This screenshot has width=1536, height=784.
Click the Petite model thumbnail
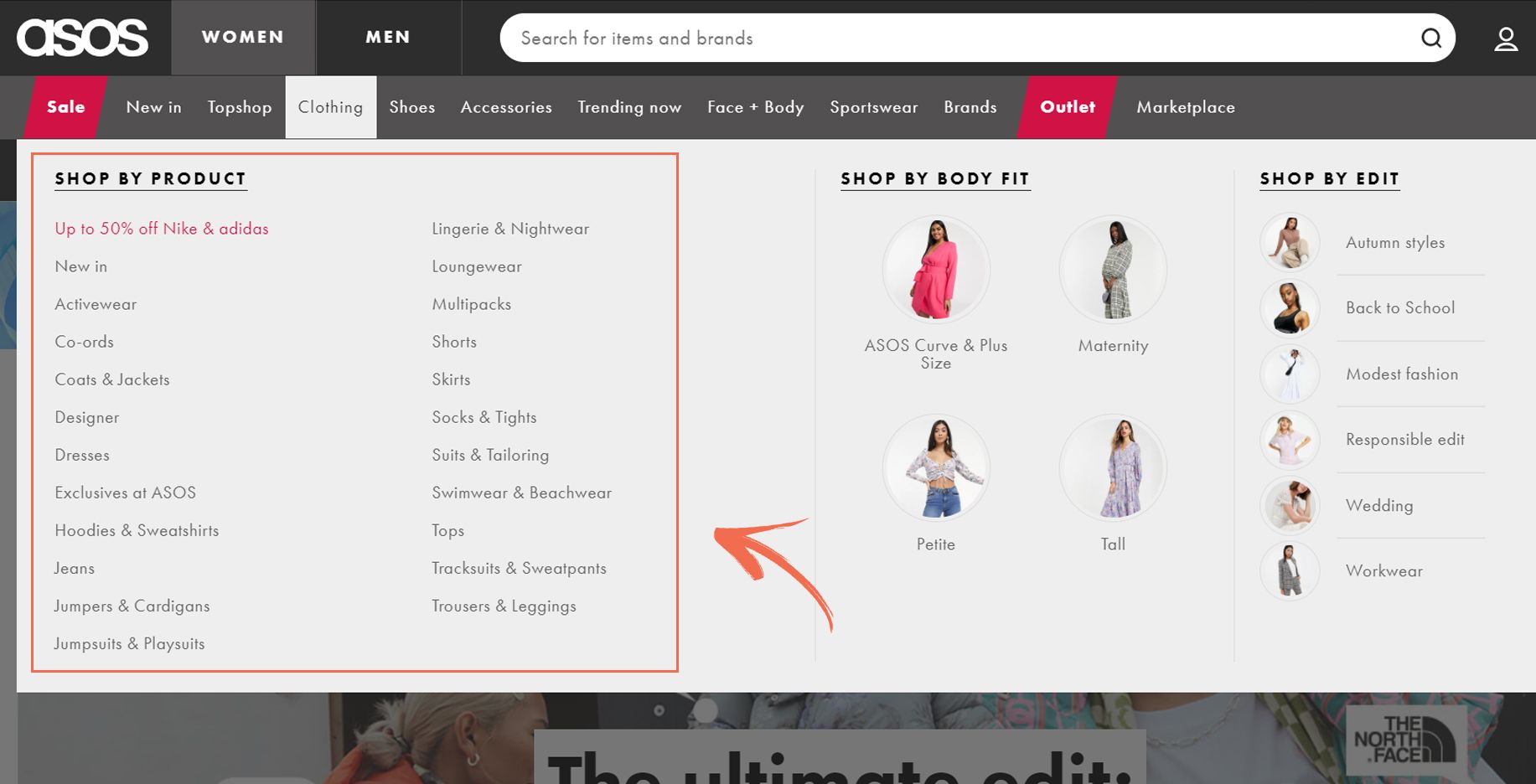tap(936, 468)
